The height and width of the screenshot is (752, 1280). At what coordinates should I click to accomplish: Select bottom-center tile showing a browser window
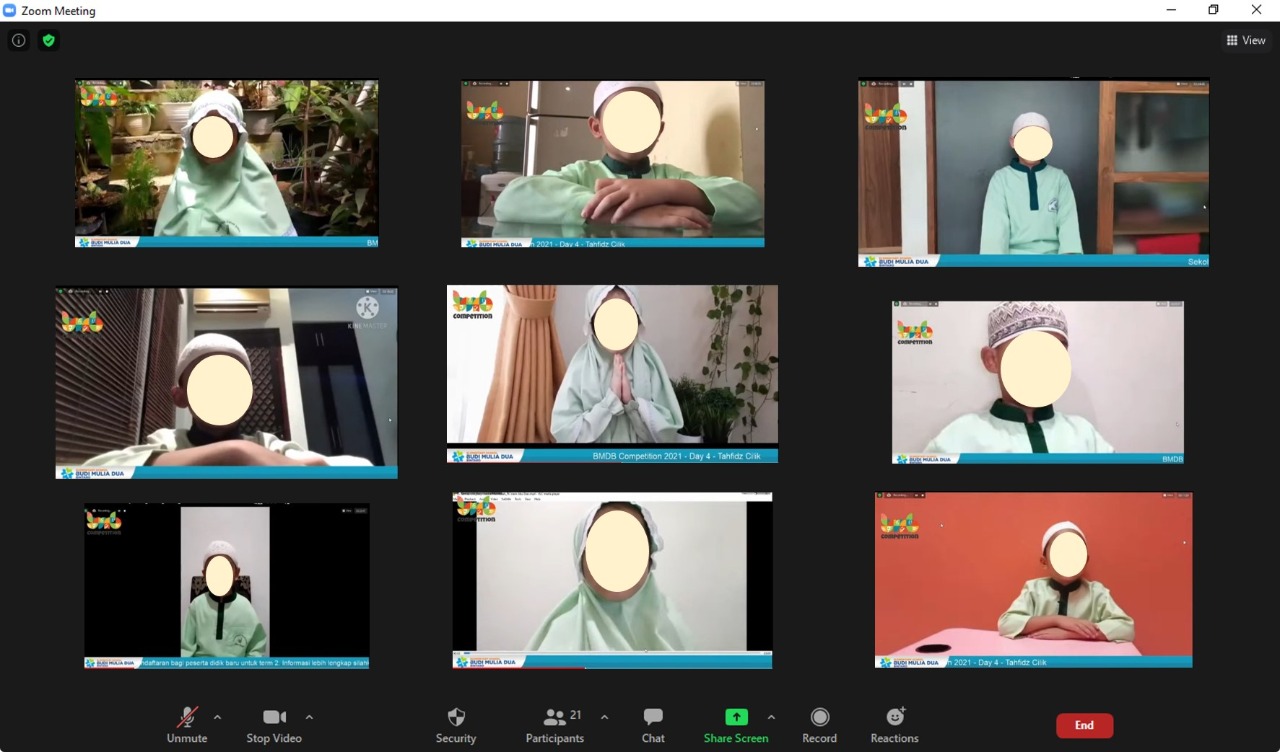[612, 580]
